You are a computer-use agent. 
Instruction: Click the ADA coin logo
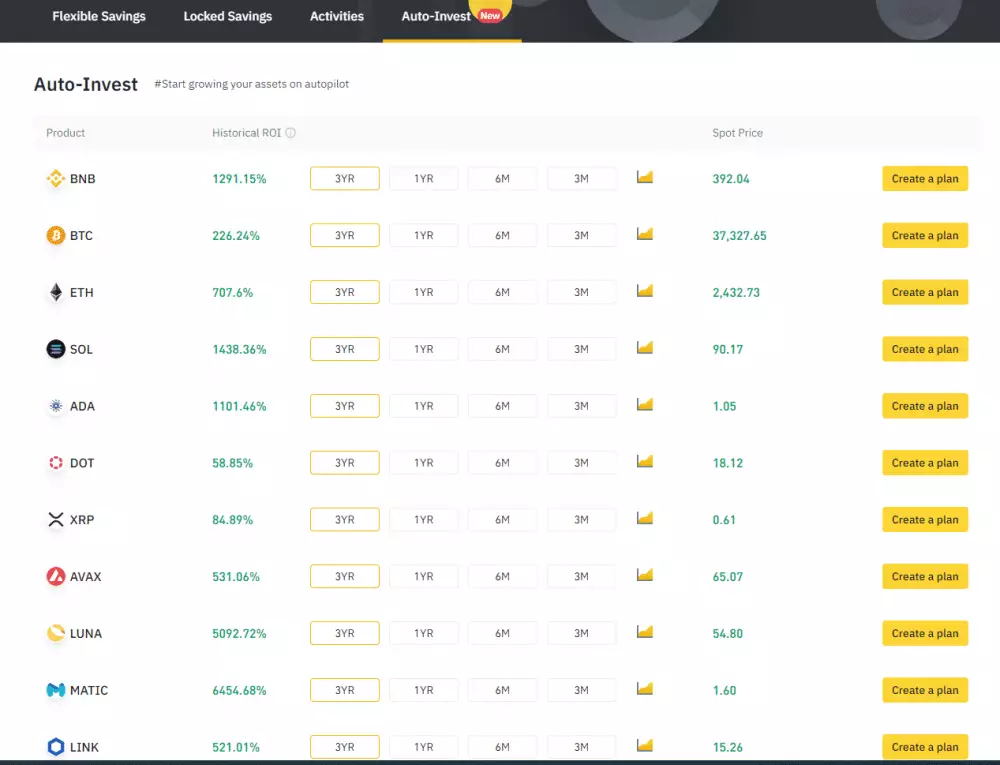55,406
